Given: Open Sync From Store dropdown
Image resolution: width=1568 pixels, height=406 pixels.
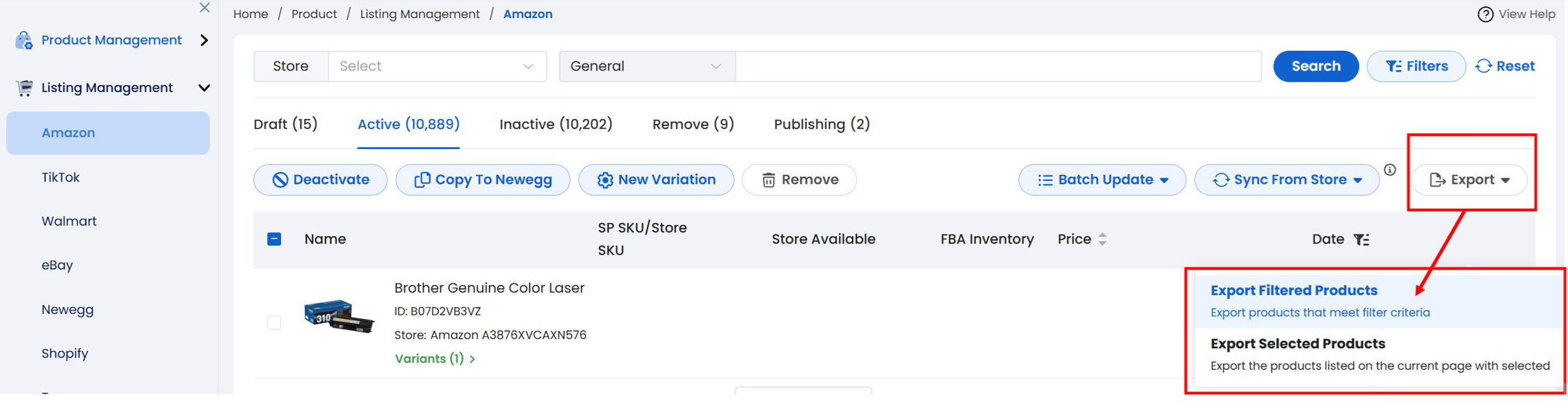Looking at the screenshot, I should tap(1286, 180).
